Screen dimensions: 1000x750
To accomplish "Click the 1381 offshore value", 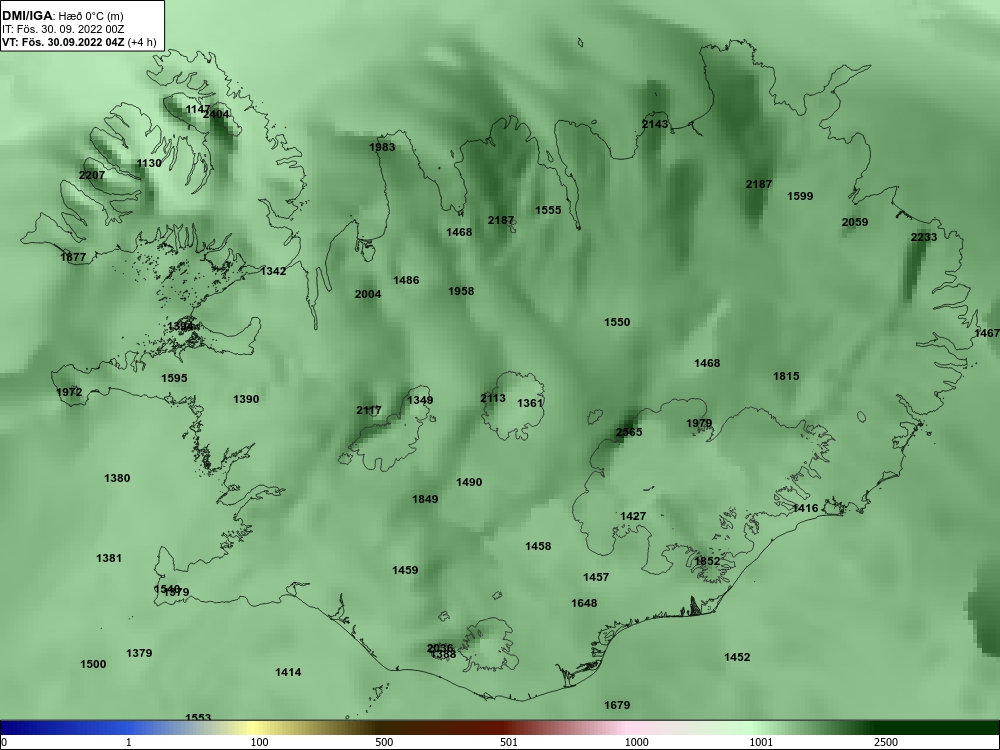I will tap(109, 559).
